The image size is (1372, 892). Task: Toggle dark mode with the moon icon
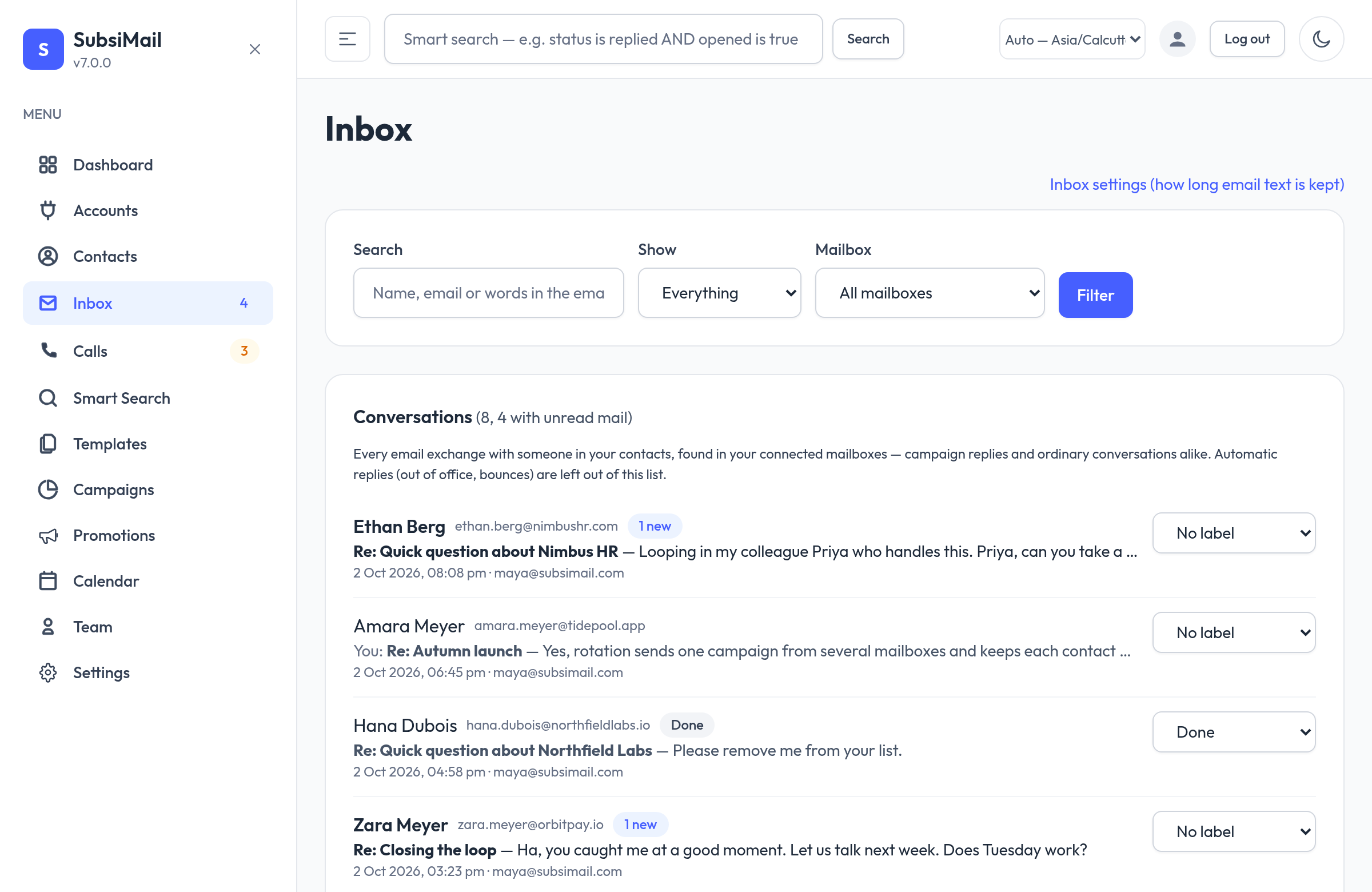point(1321,39)
